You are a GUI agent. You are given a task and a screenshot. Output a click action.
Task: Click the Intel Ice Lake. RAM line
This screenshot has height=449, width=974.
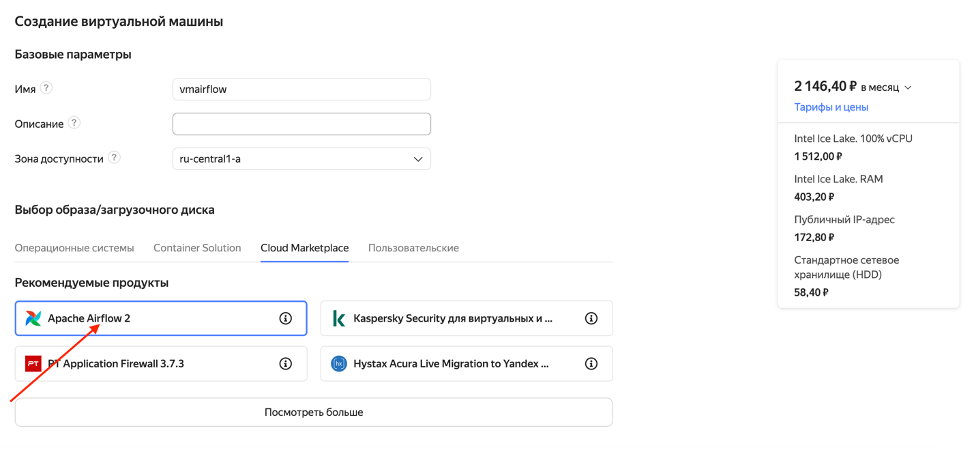(x=839, y=179)
